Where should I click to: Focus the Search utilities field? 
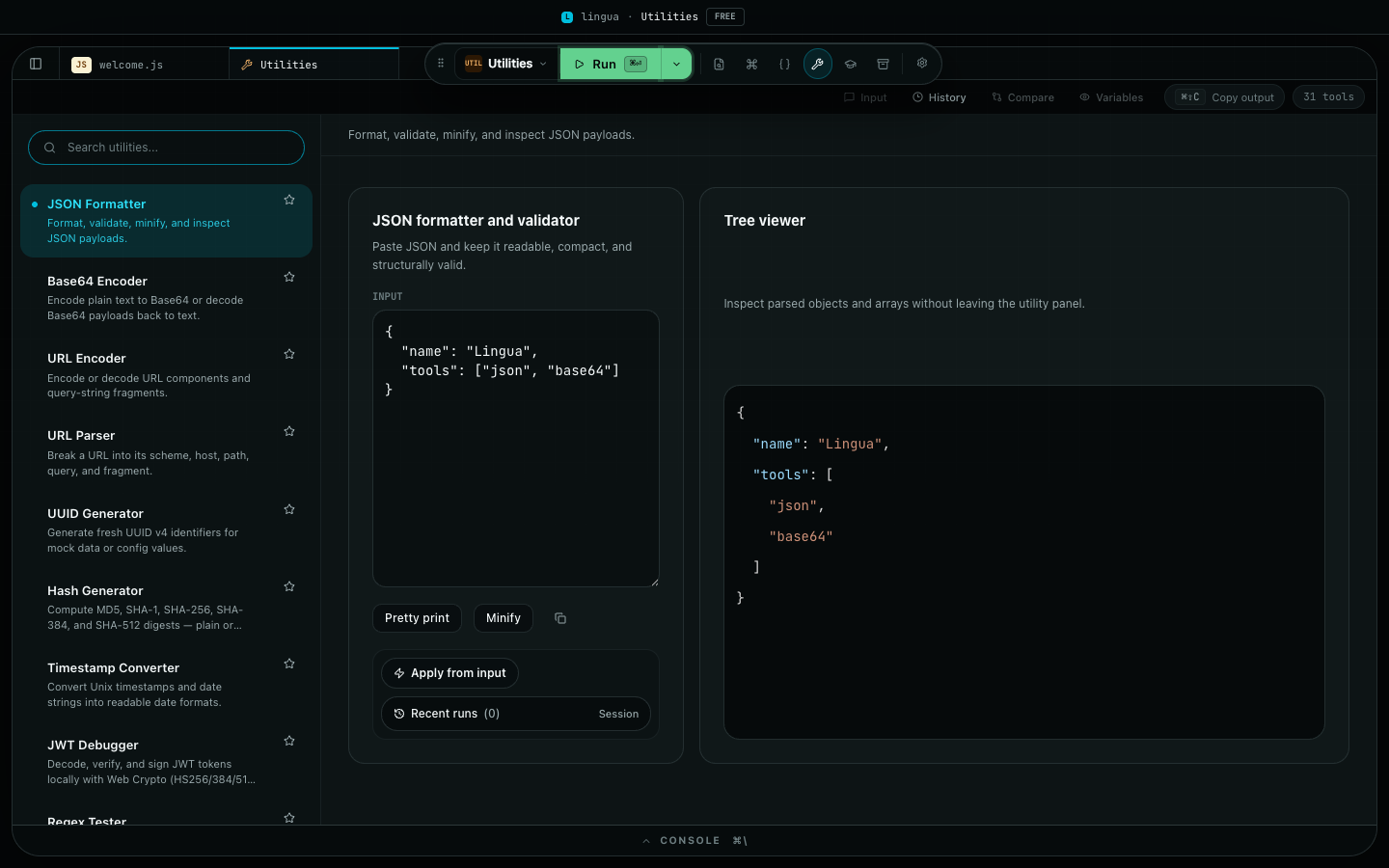(166, 148)
